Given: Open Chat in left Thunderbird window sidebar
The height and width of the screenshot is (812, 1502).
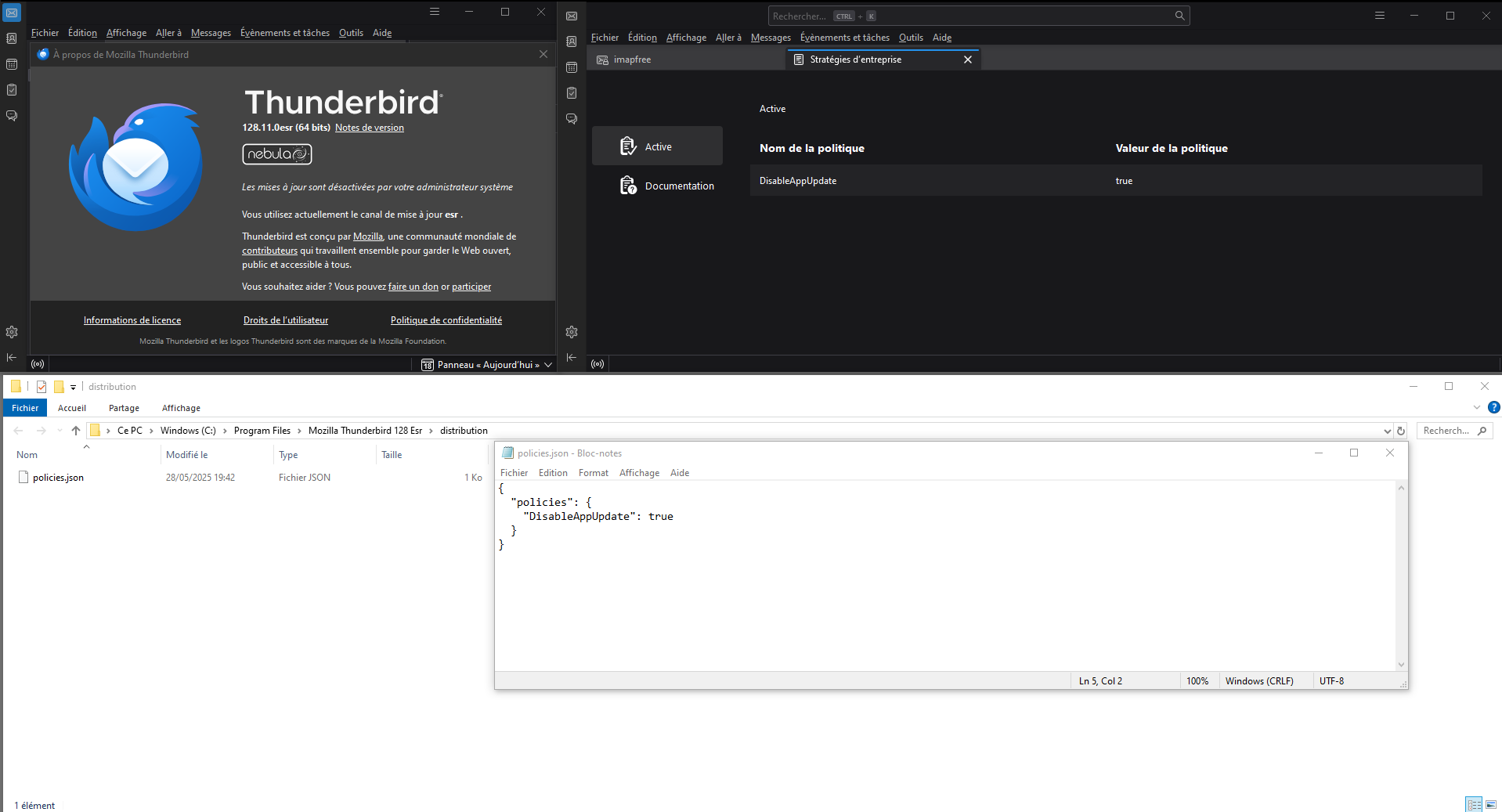Looking at the screenshot, I should [12, 116].
